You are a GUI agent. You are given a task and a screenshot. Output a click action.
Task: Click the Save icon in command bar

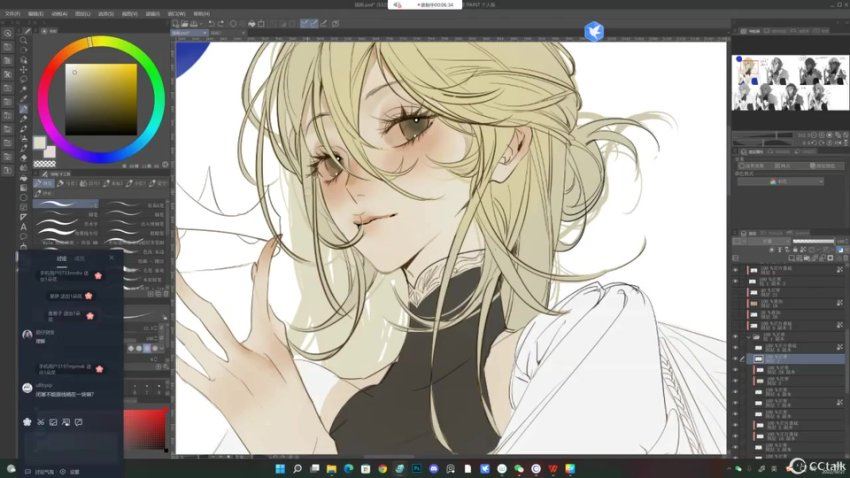193,24
